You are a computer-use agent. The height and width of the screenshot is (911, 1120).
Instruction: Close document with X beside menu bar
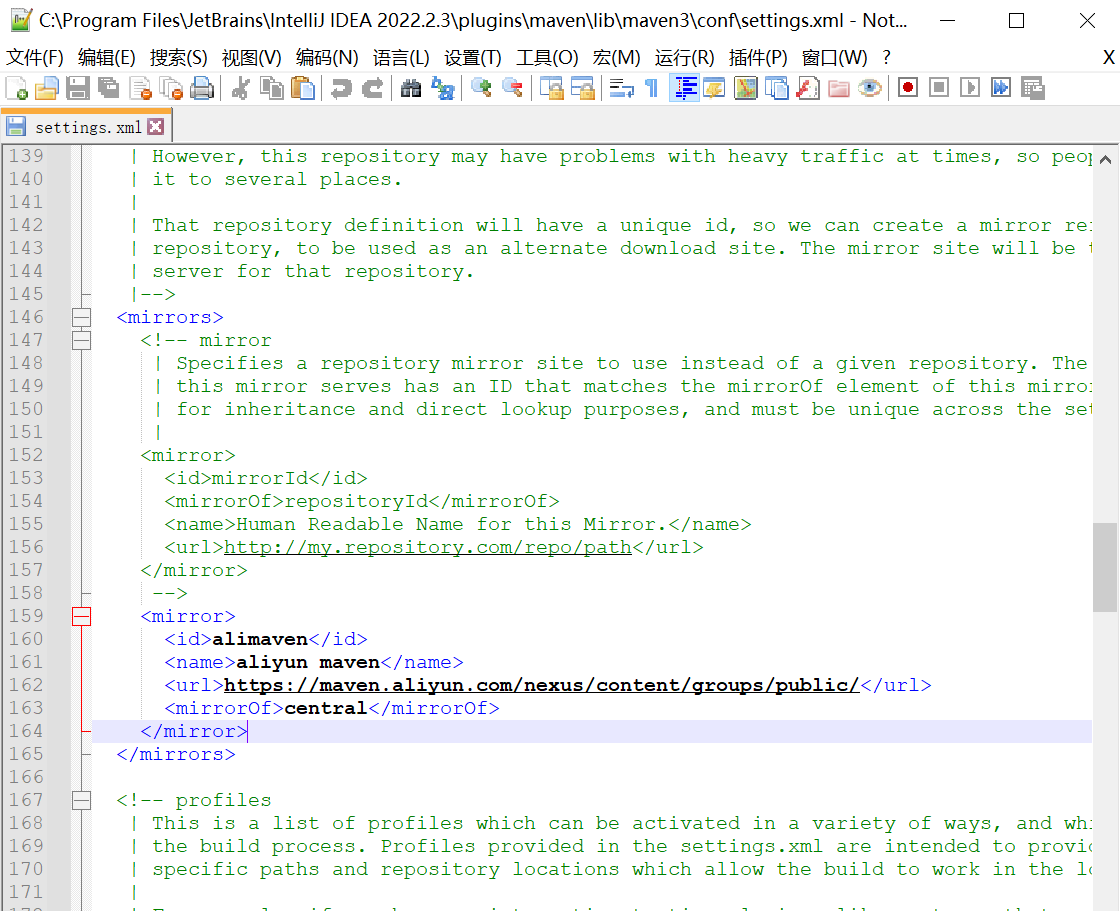[x=1109, y=57]
